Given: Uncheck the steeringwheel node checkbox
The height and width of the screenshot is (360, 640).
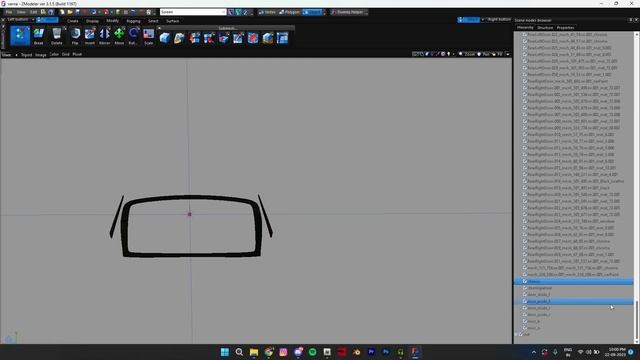Looking at the screenshot, I should pos(525,288).
